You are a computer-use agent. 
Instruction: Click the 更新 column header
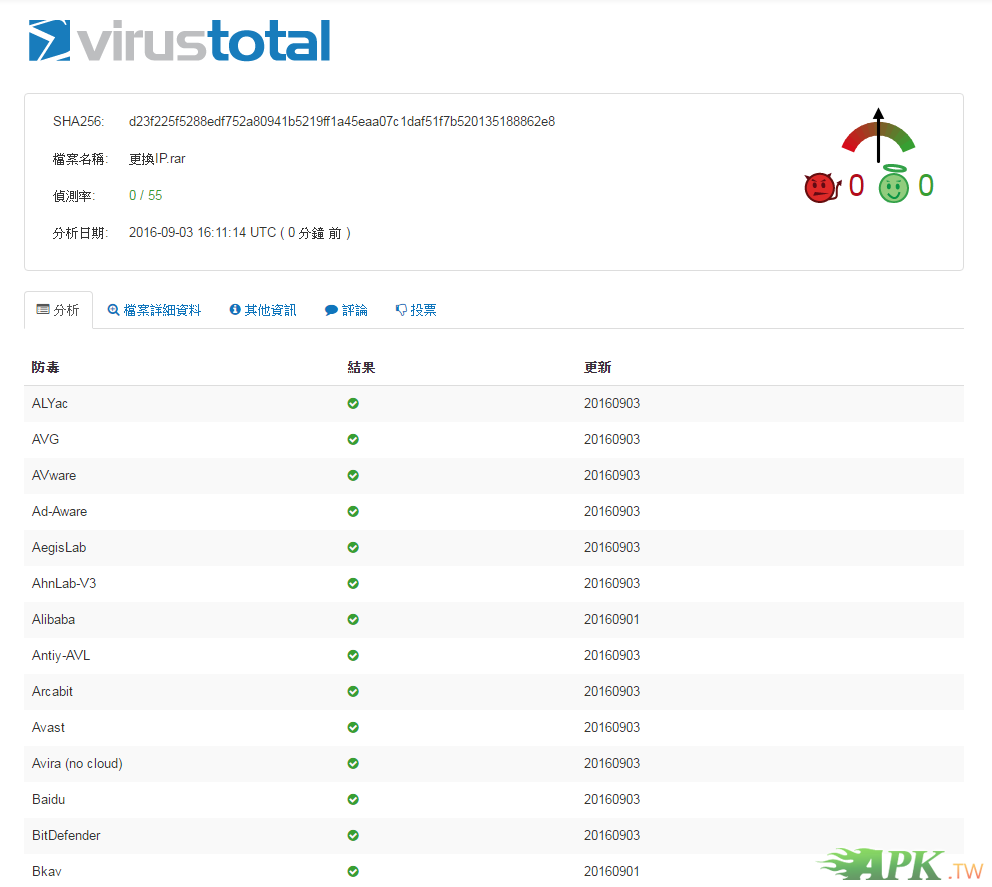click(x=597, y=368)
